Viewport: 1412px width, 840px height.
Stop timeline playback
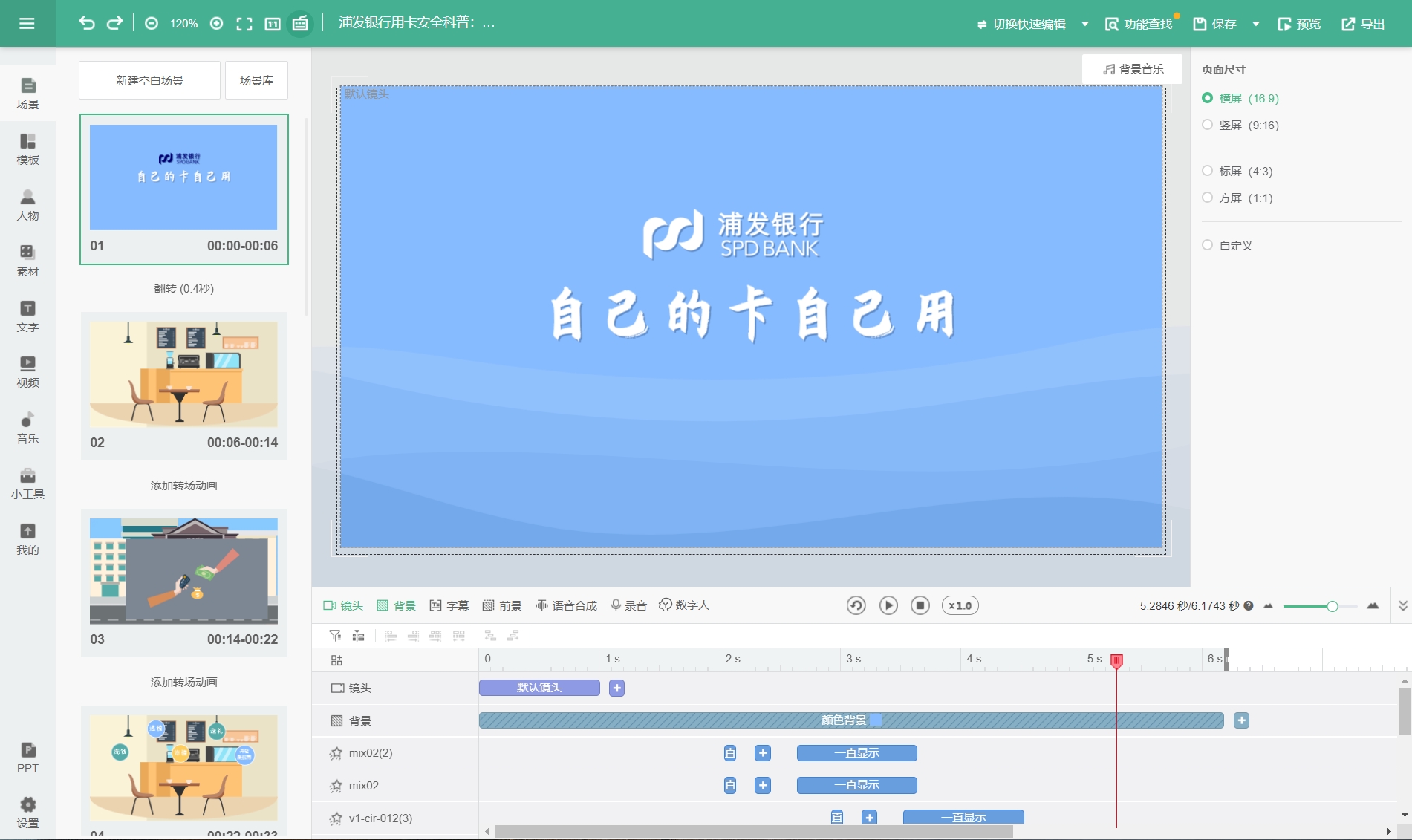click(x=920, y=605)
